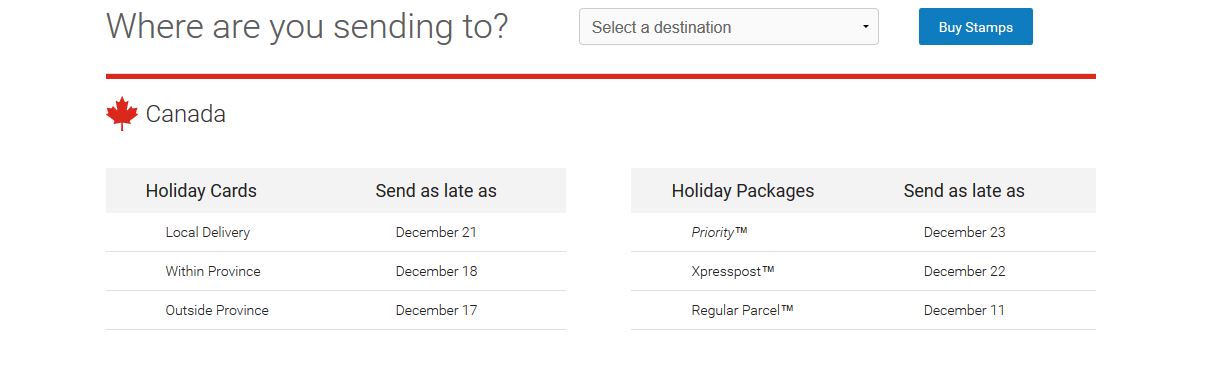Click the Regular Parcel™ row
Image resolution: width=1209 pixels, height=372 pixels.
coord(863,310)
